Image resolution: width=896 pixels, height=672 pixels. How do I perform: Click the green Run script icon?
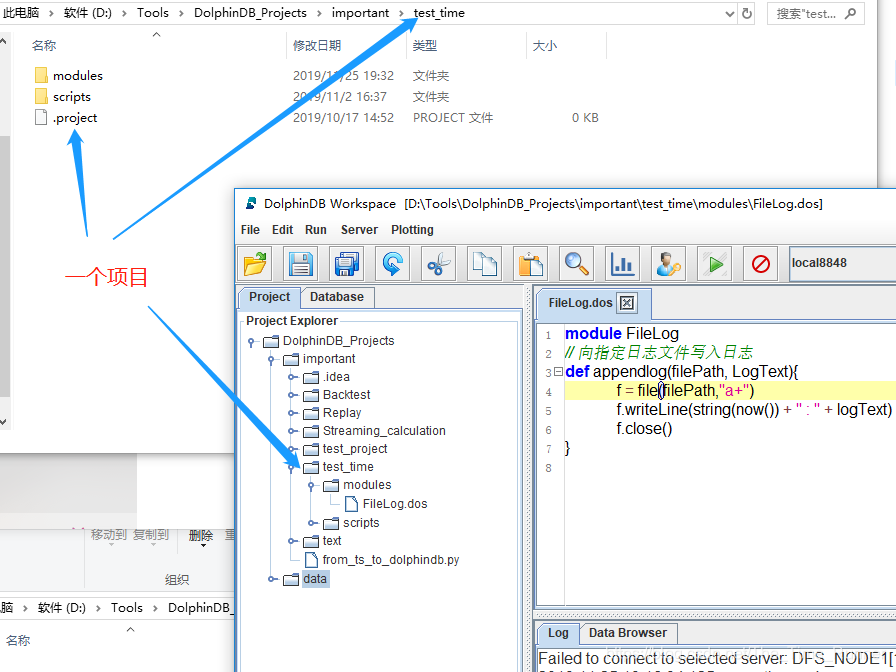click(x=714, y=264)
